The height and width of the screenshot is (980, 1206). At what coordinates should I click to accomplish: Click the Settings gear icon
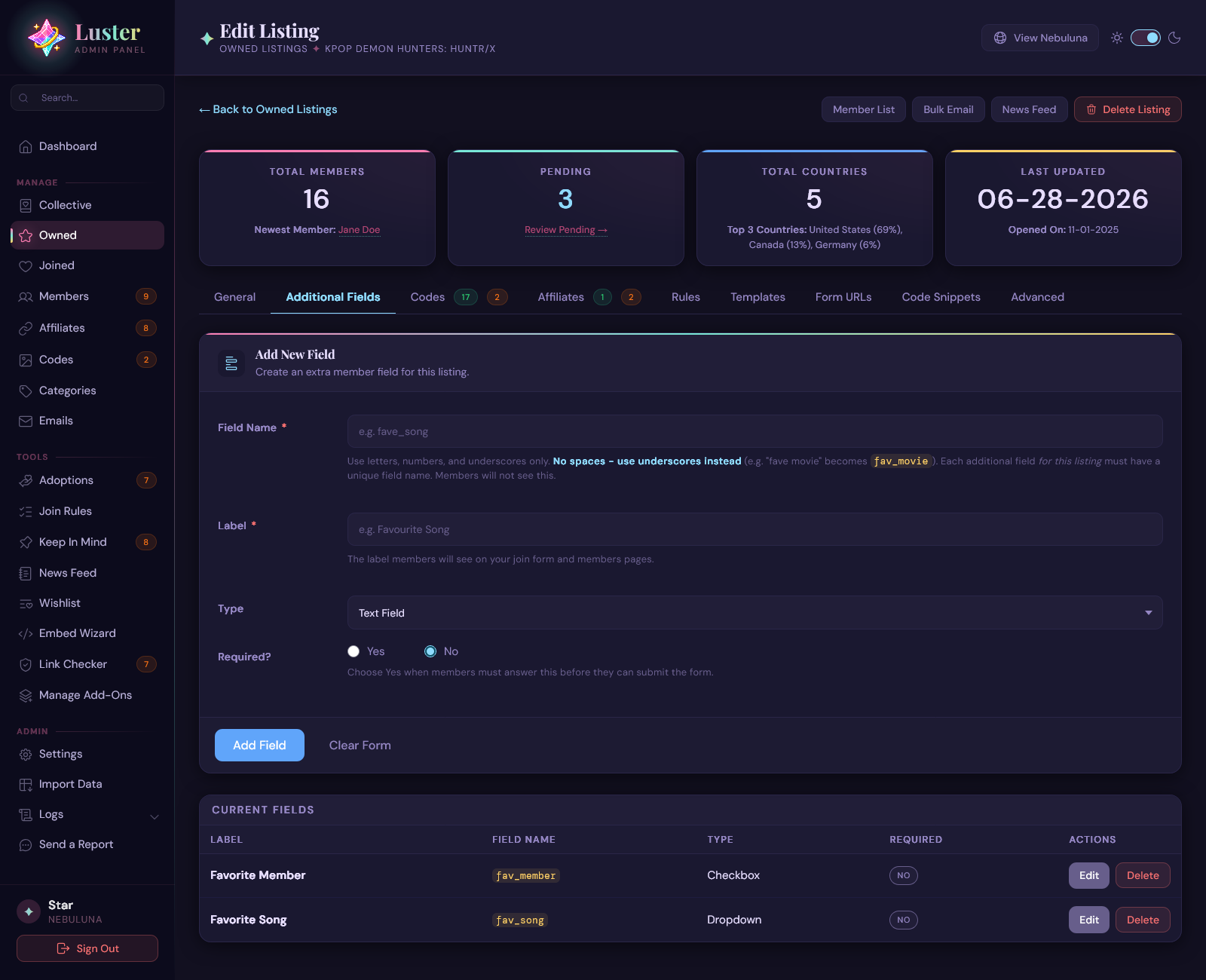pyautogui.click(x=26, y=754)
